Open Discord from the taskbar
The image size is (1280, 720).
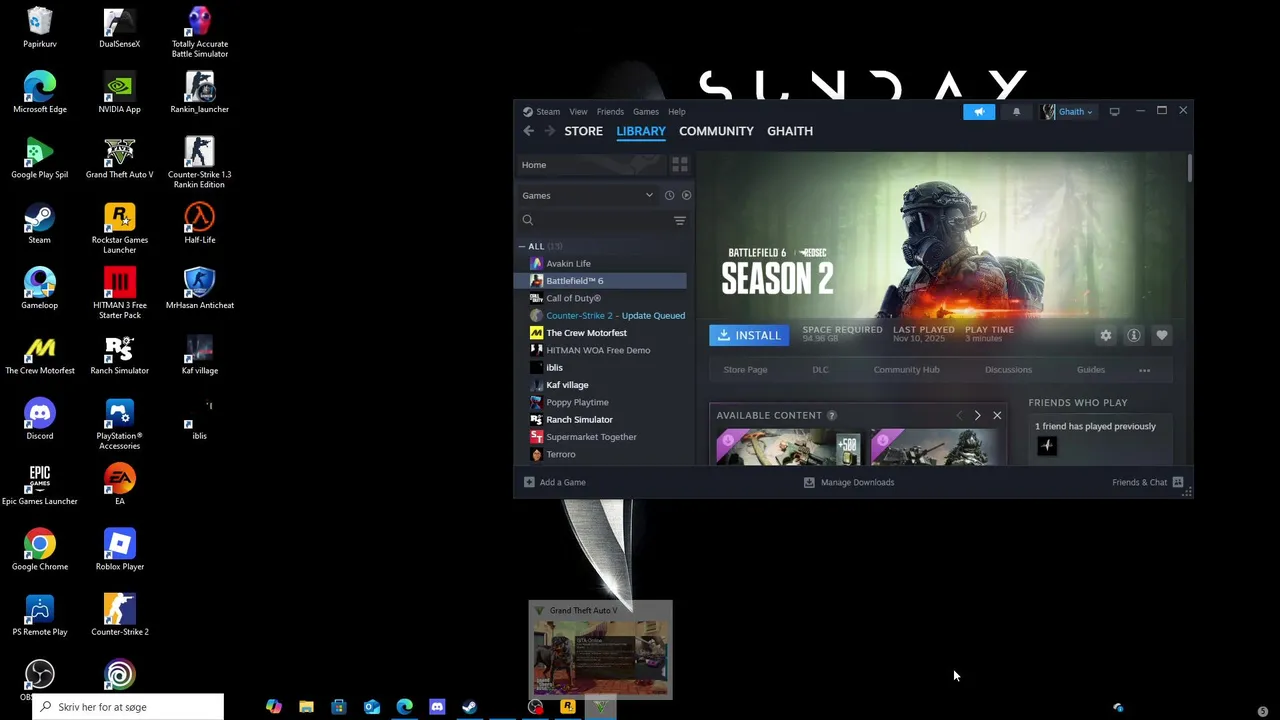tap(437, 707)
